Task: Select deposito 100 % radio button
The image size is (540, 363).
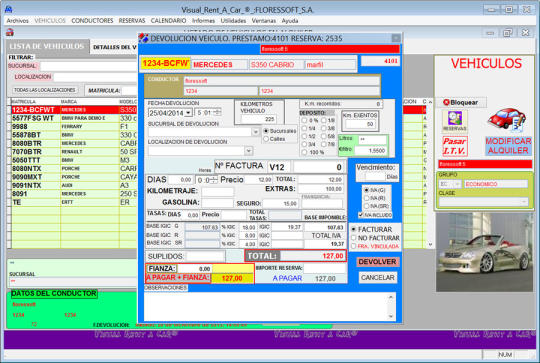Action: tap(304, 152)
